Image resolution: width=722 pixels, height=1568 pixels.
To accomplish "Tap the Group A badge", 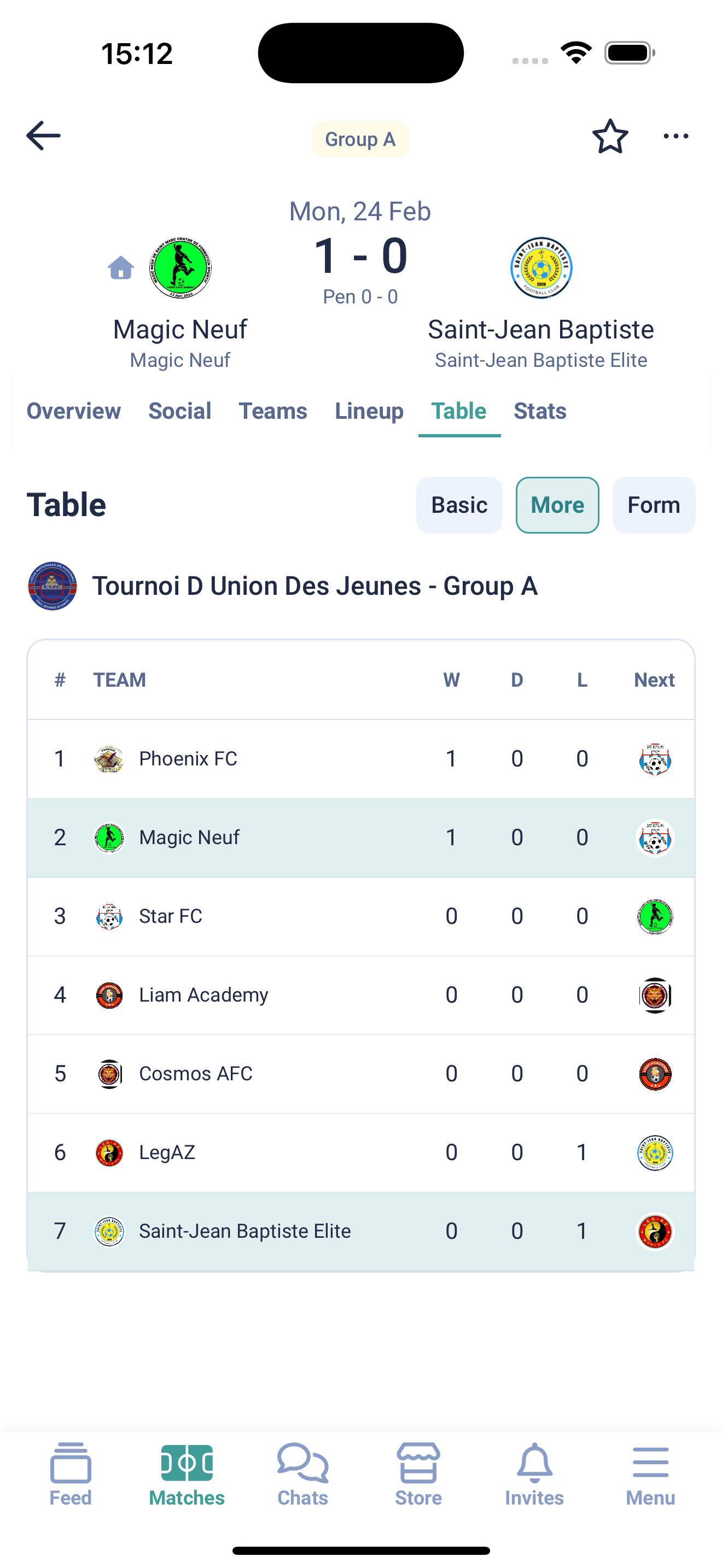I will coord(360,139).
